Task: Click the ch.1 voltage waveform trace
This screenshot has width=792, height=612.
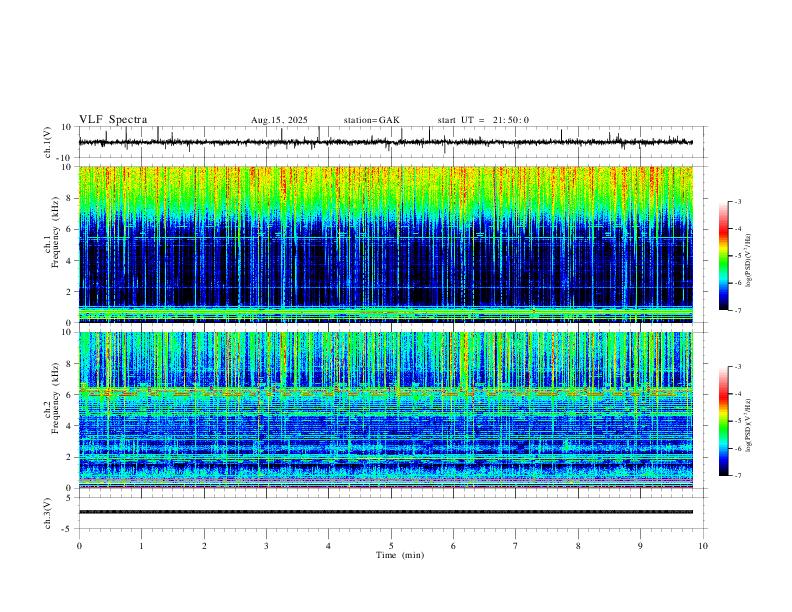Action: (385, 142)
